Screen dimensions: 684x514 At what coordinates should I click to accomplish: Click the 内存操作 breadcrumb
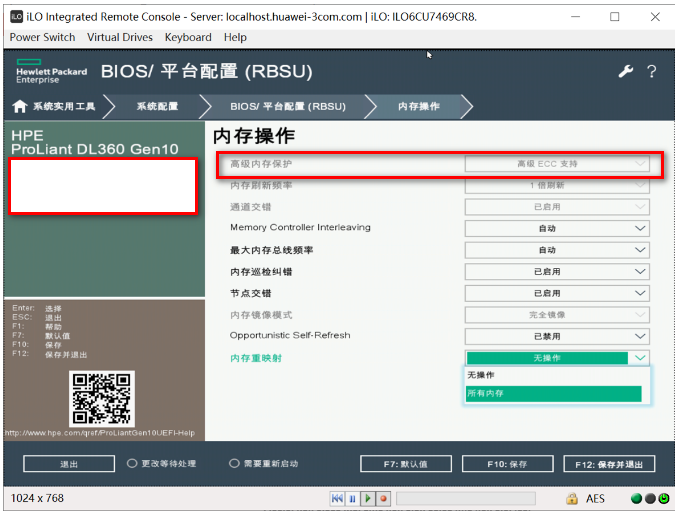(419, 106)
